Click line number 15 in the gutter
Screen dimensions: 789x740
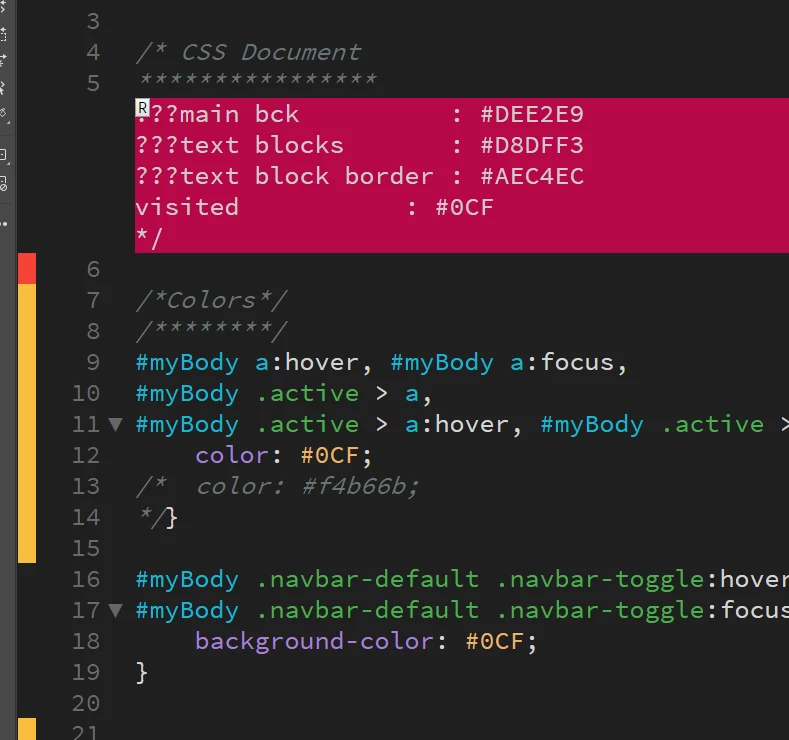[x=86, y=549]
